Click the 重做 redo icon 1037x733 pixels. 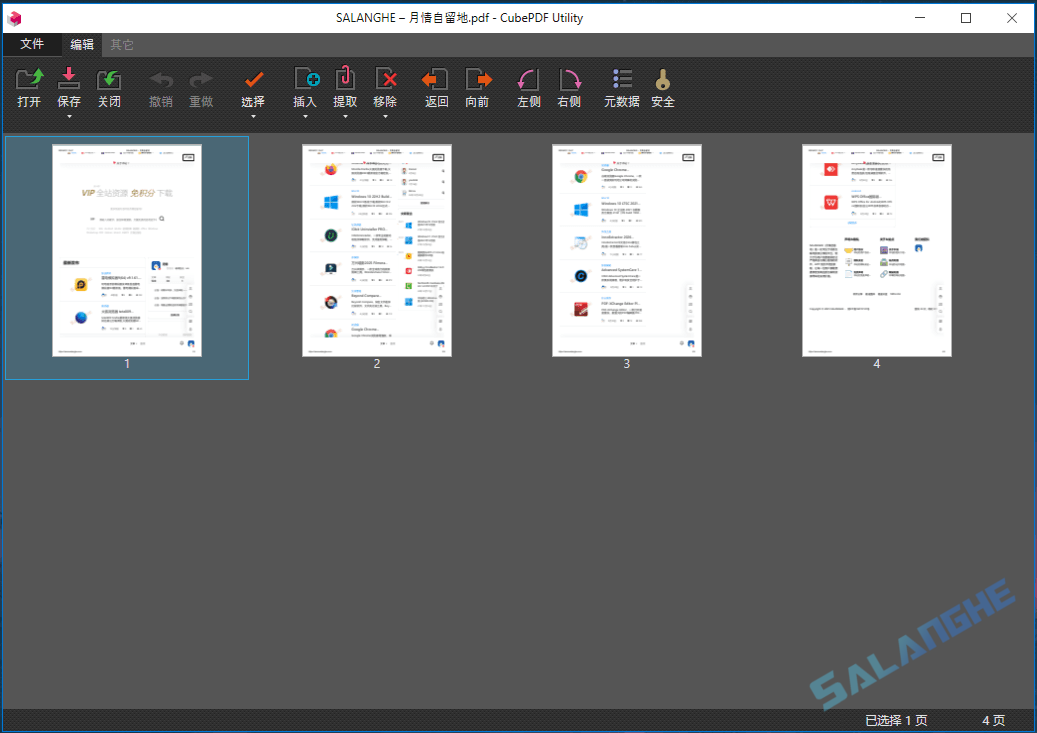(200, 88)
